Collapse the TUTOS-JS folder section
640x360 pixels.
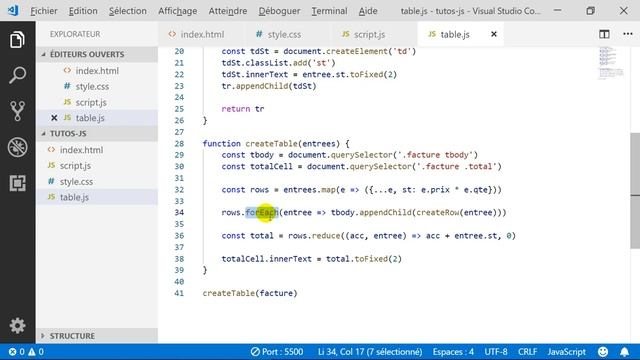(x=97, y=133)
